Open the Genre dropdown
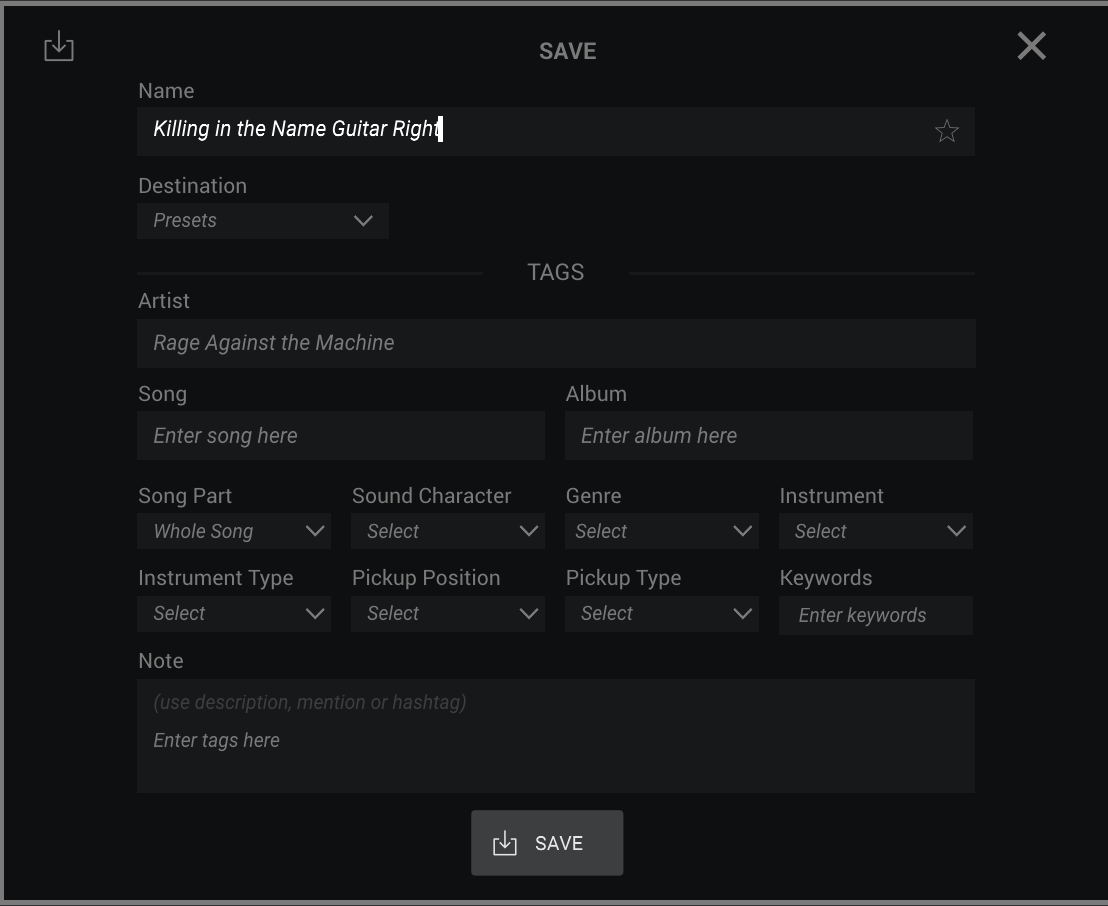Screen dimensions: 1108x906 click(x=661, y=531)
